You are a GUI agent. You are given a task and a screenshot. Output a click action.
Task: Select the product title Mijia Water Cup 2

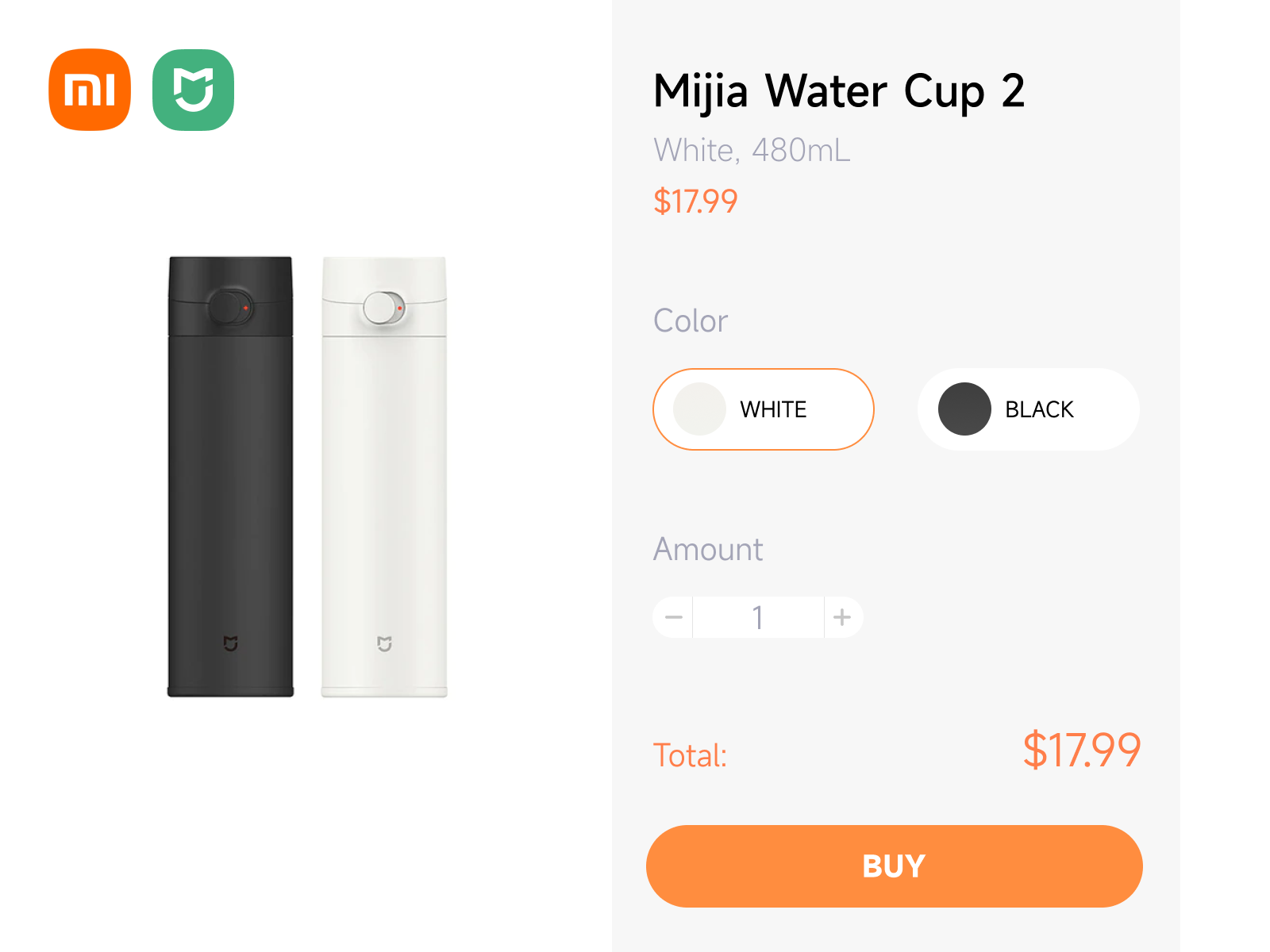click(839, 90)
